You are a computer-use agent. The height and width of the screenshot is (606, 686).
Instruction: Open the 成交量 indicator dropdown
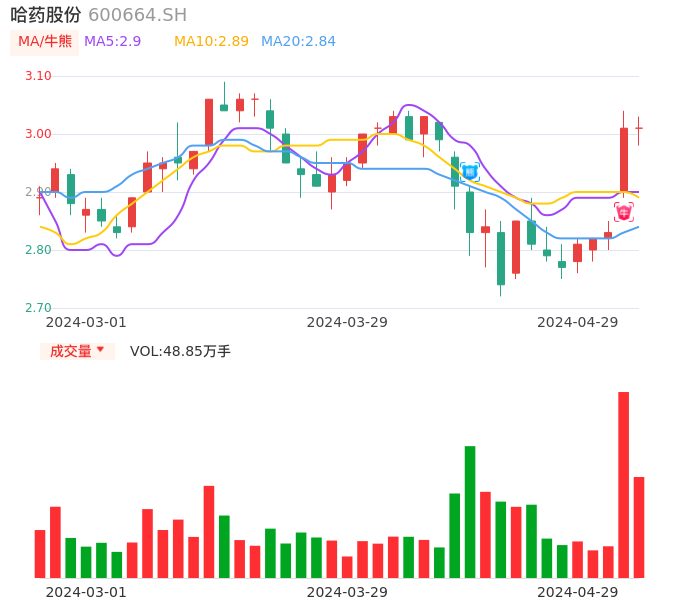[77, 351]
